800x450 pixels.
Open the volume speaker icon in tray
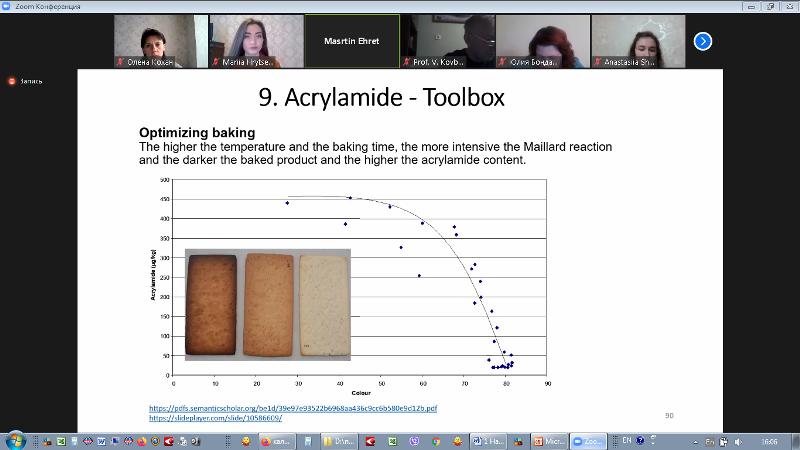pyautogui.click(x=738, y=442)
